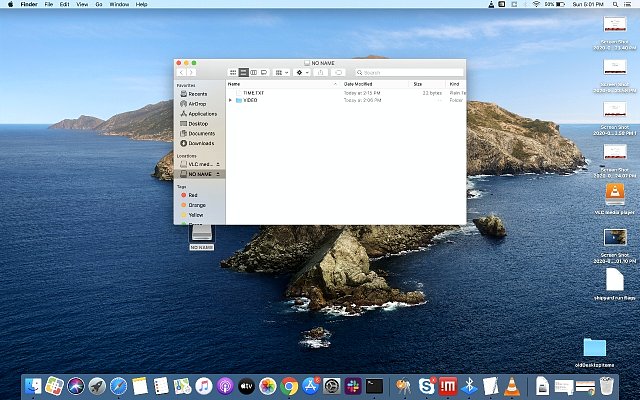Select AirDrop in the Finder sidebar

pos(196,103)
